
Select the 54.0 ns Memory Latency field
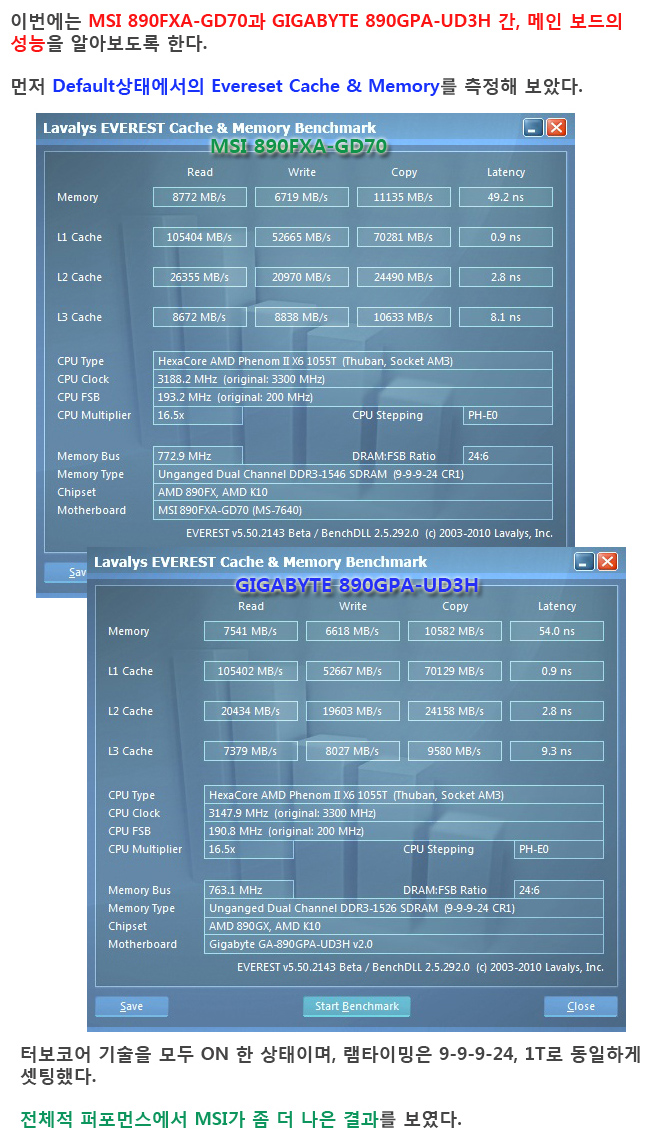pos(556,631)
